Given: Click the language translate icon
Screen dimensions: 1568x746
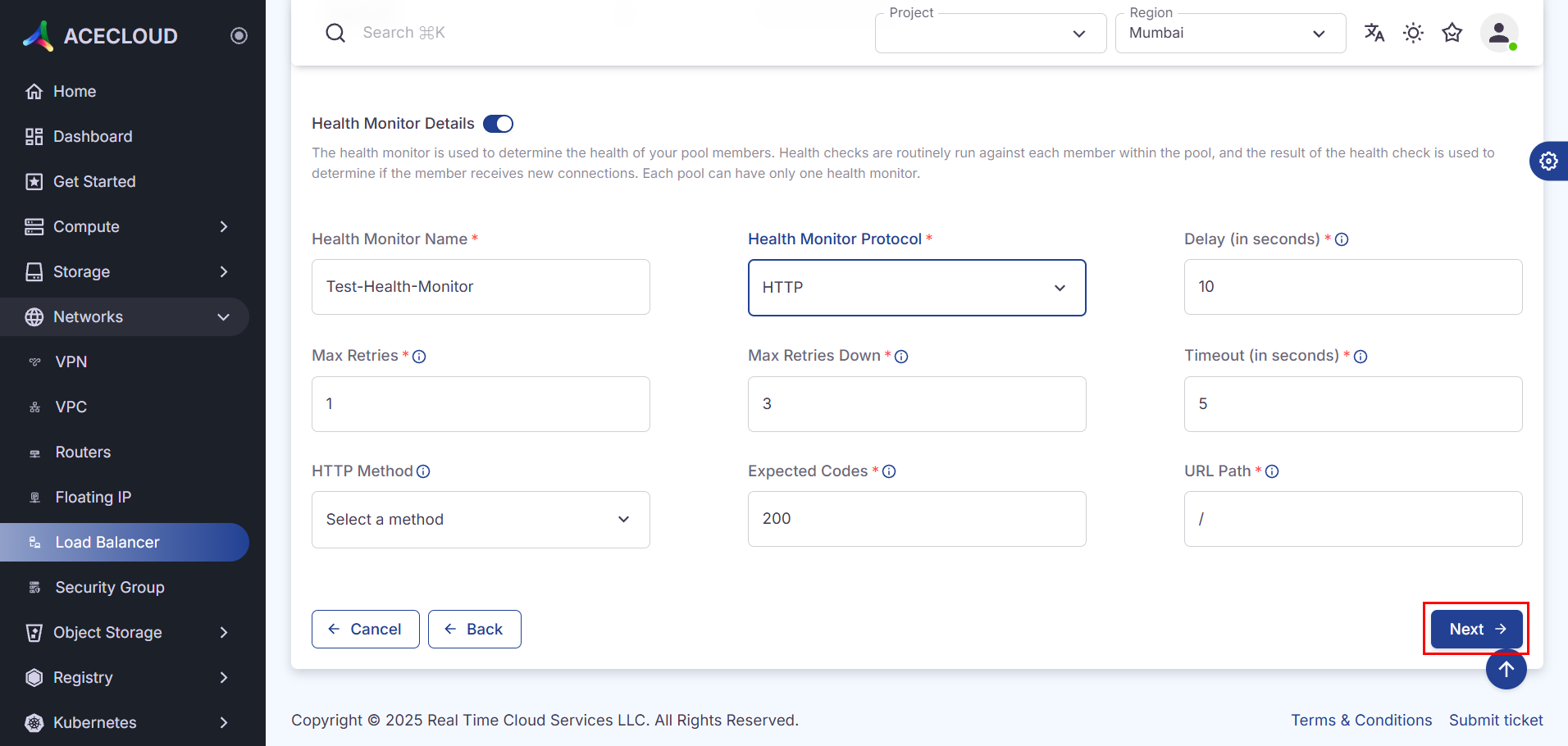Looking at the screenshot, I should coord(1374,33).
